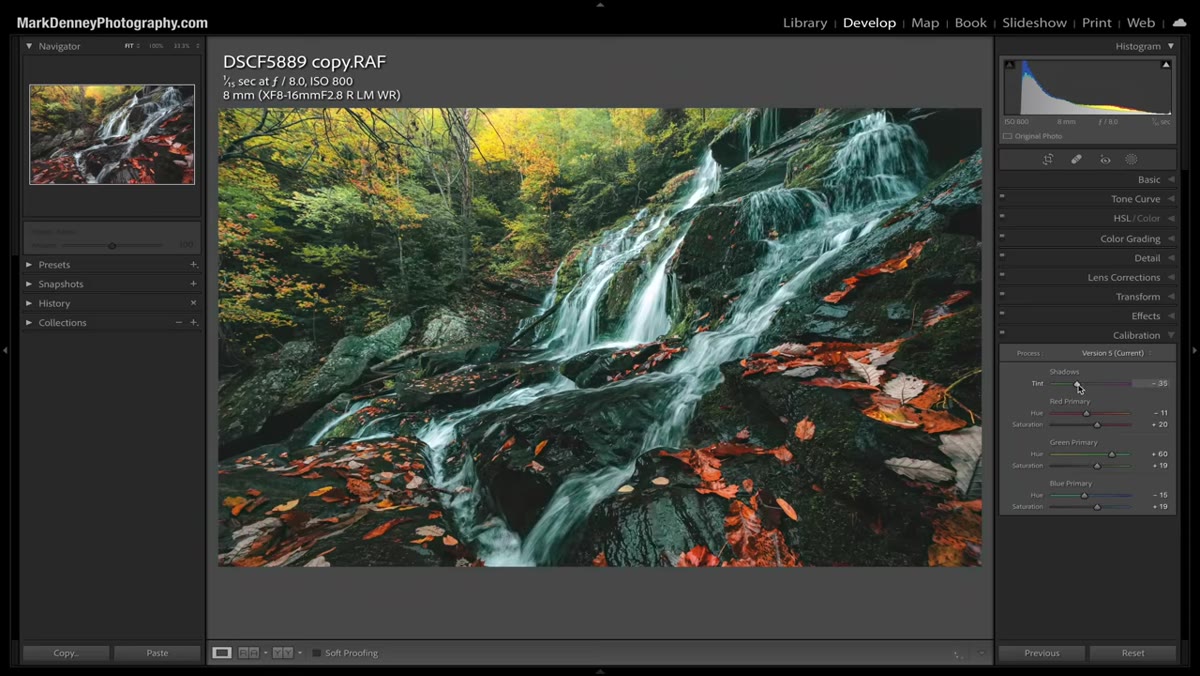The image size is (1200, 676).
Task: Expand the Detail panel
Action: (1171, 257)
